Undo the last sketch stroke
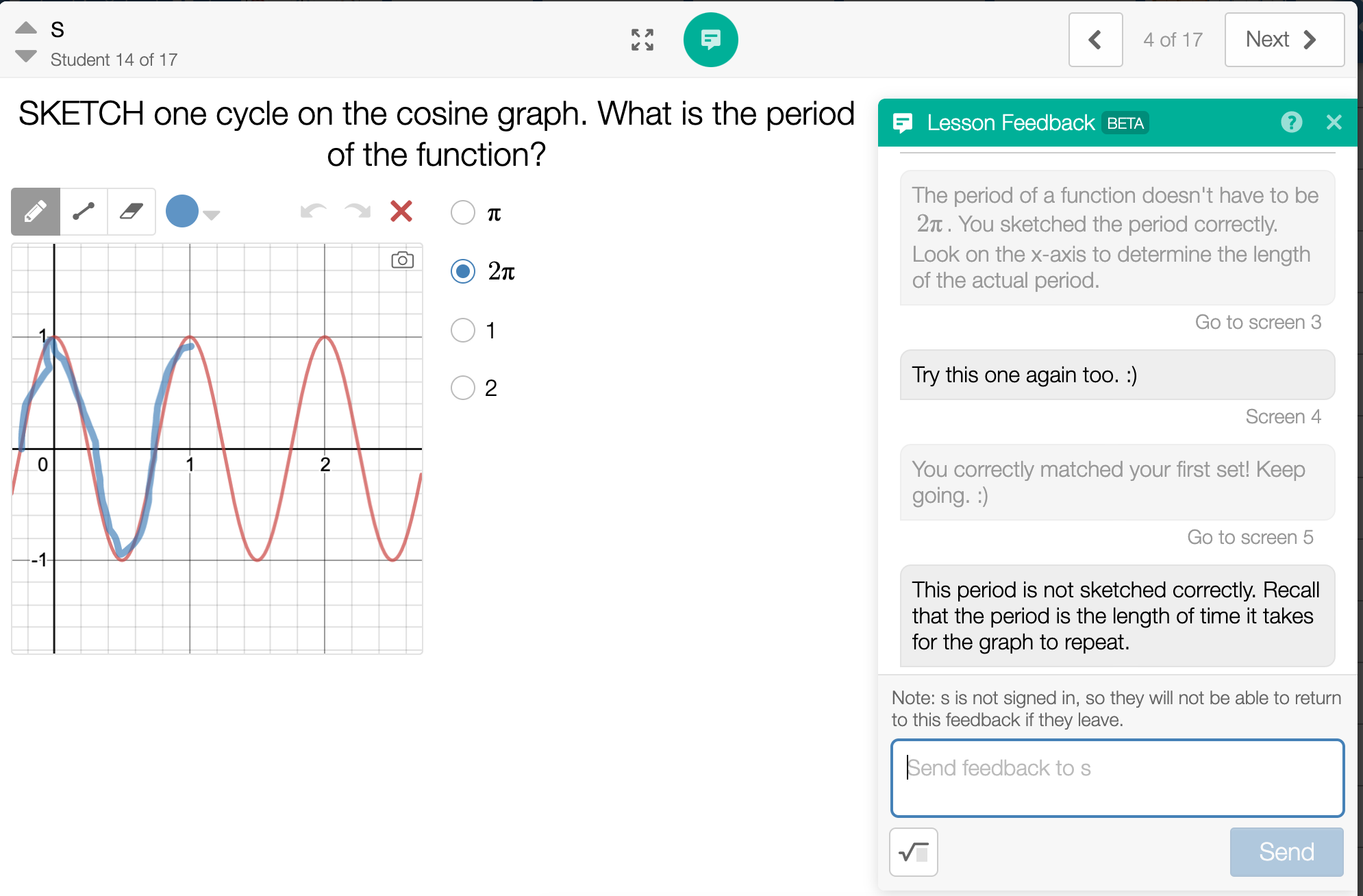 [x=313, y=211]
